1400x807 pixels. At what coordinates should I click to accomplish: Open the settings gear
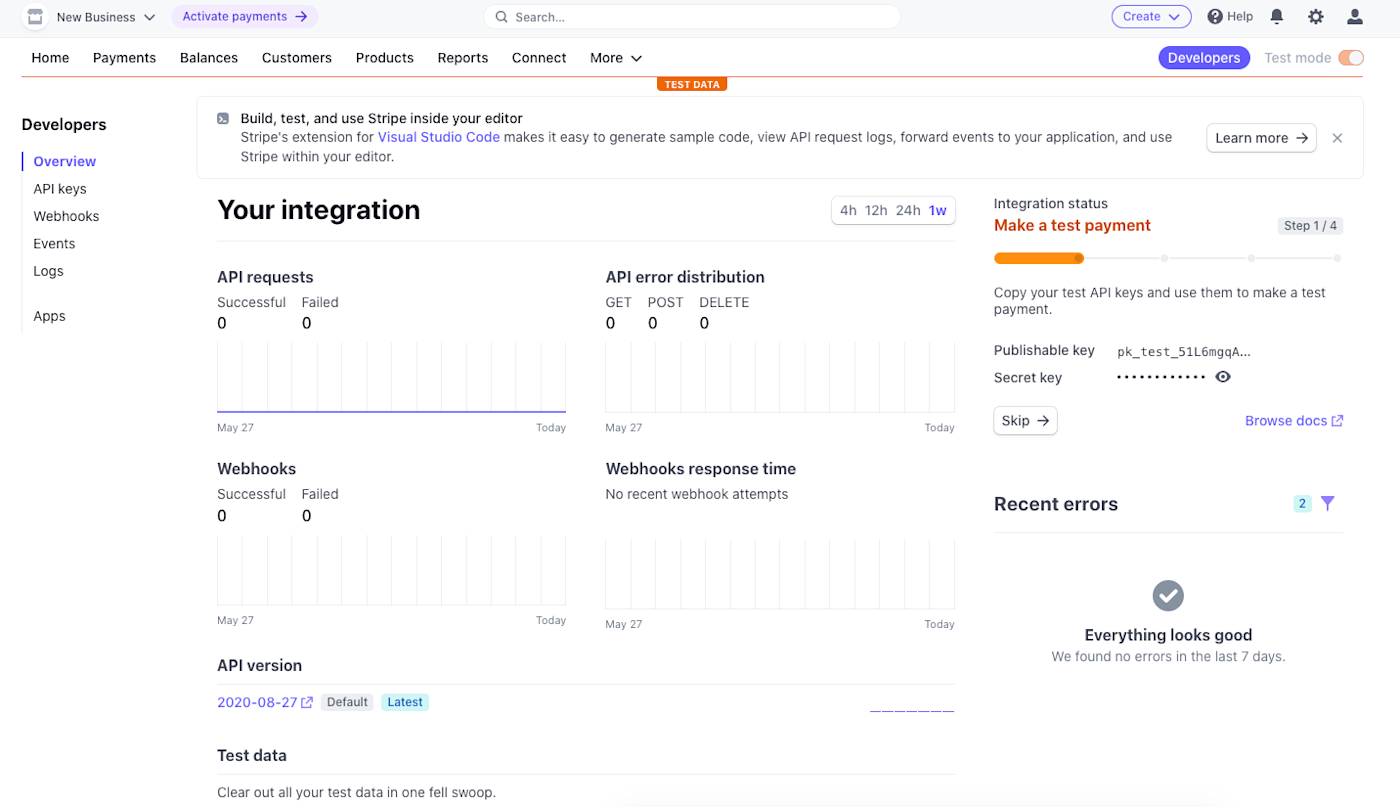pyautogui.click(x=1316, y=17)
